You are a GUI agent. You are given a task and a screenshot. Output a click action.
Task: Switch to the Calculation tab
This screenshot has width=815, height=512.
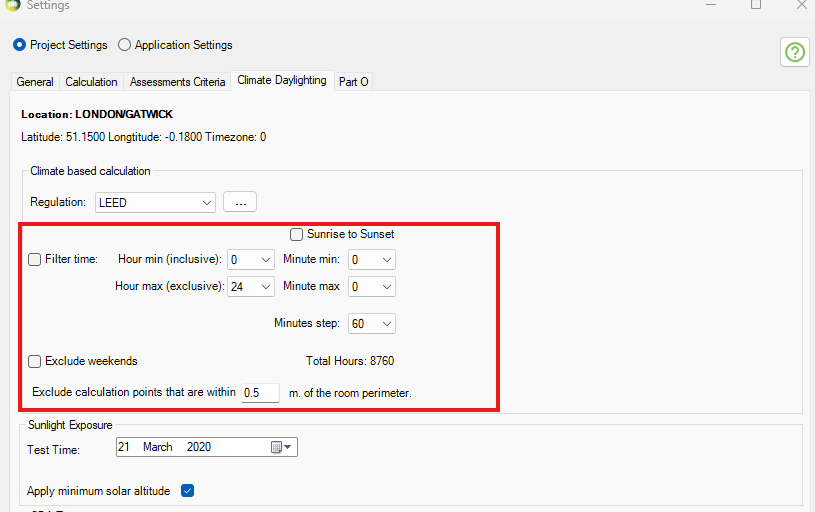[x=91, y=82]
